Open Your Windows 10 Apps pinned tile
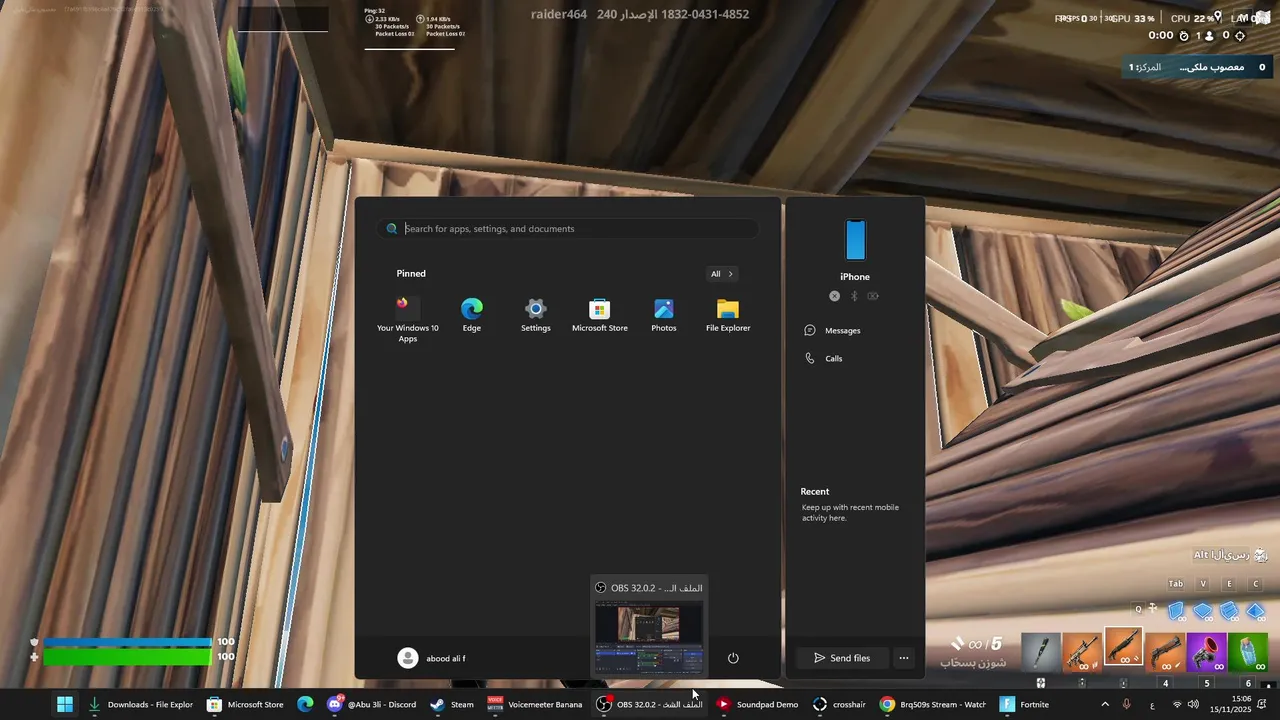Image resolution: width=1280 pixels, height=720 pixels. pyautogui.click(x=407, y=320)
